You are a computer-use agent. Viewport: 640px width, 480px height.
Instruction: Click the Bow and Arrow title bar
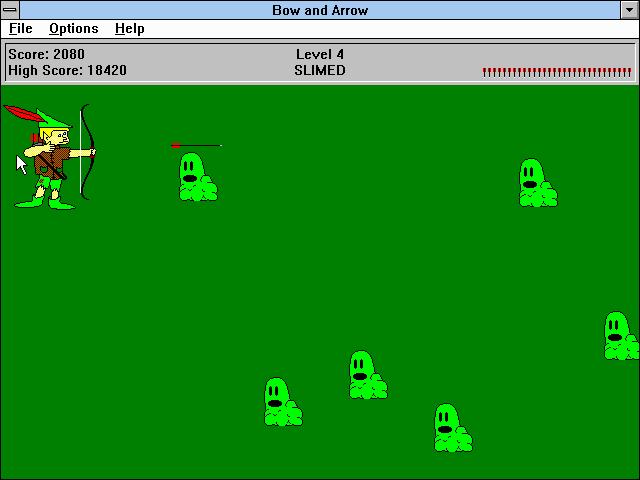point(320,10)
